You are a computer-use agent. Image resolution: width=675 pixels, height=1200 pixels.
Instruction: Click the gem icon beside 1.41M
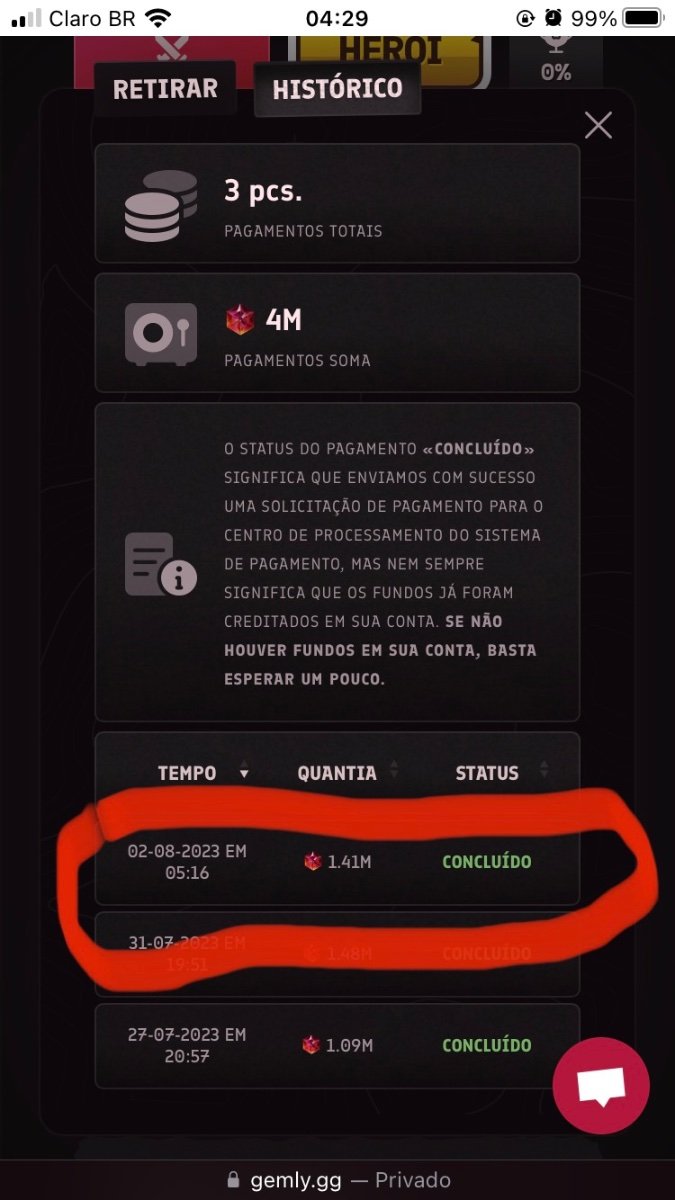313,861
